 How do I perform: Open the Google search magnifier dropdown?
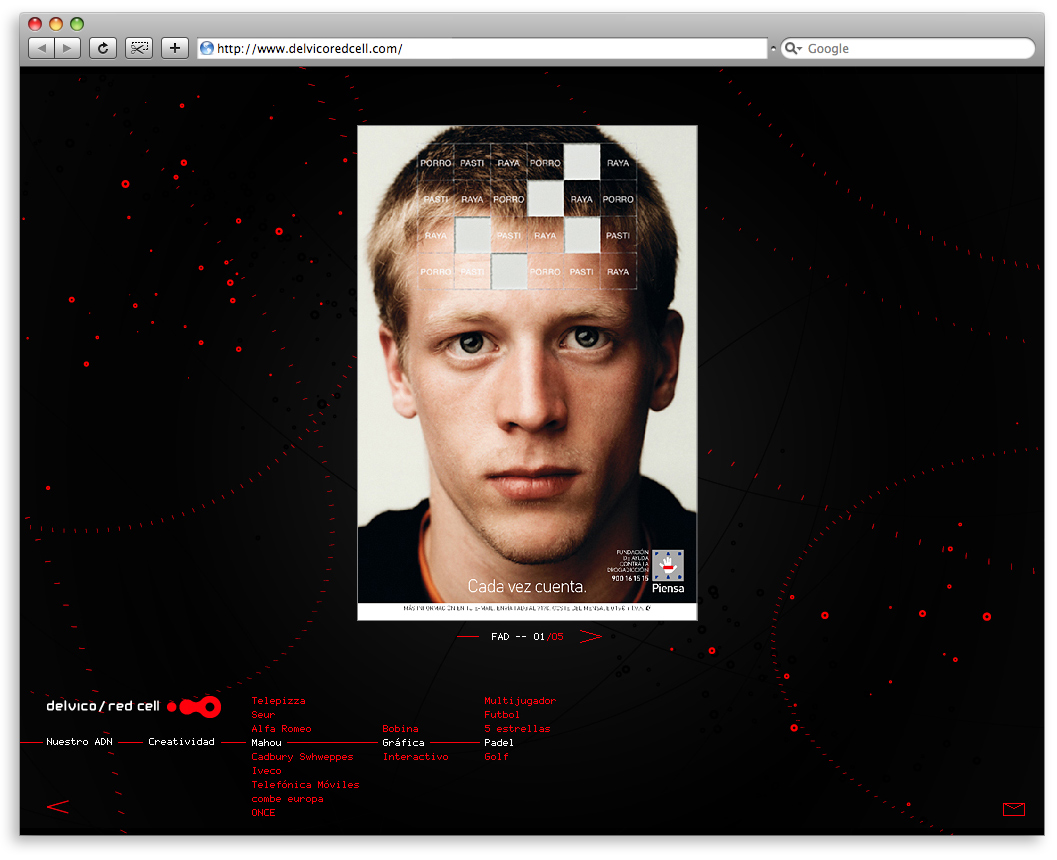coord(793,49)
